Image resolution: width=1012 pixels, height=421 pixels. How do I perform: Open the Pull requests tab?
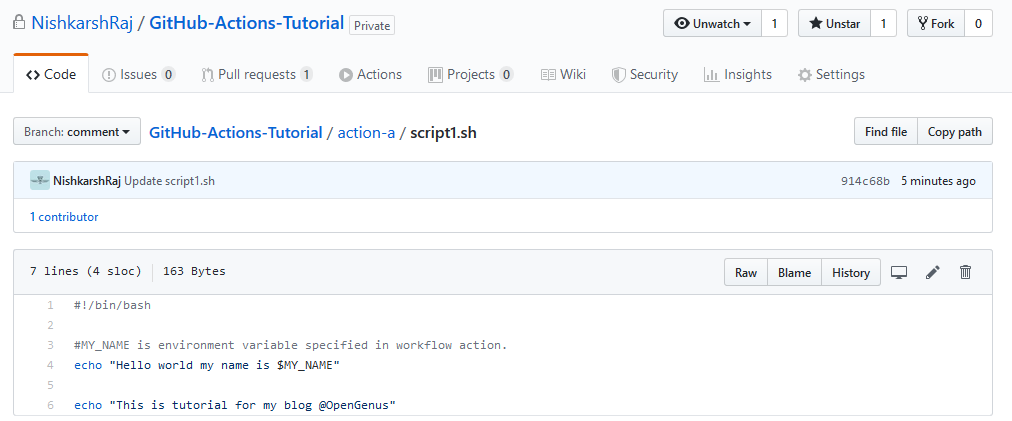coord(257,74)
